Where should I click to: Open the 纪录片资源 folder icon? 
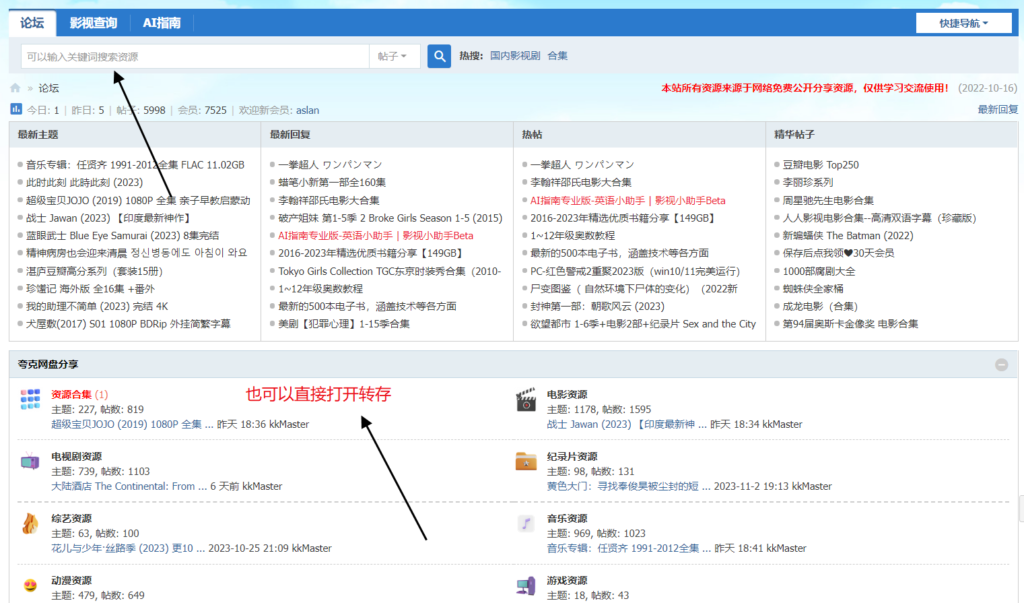click(x=527, y=461)
